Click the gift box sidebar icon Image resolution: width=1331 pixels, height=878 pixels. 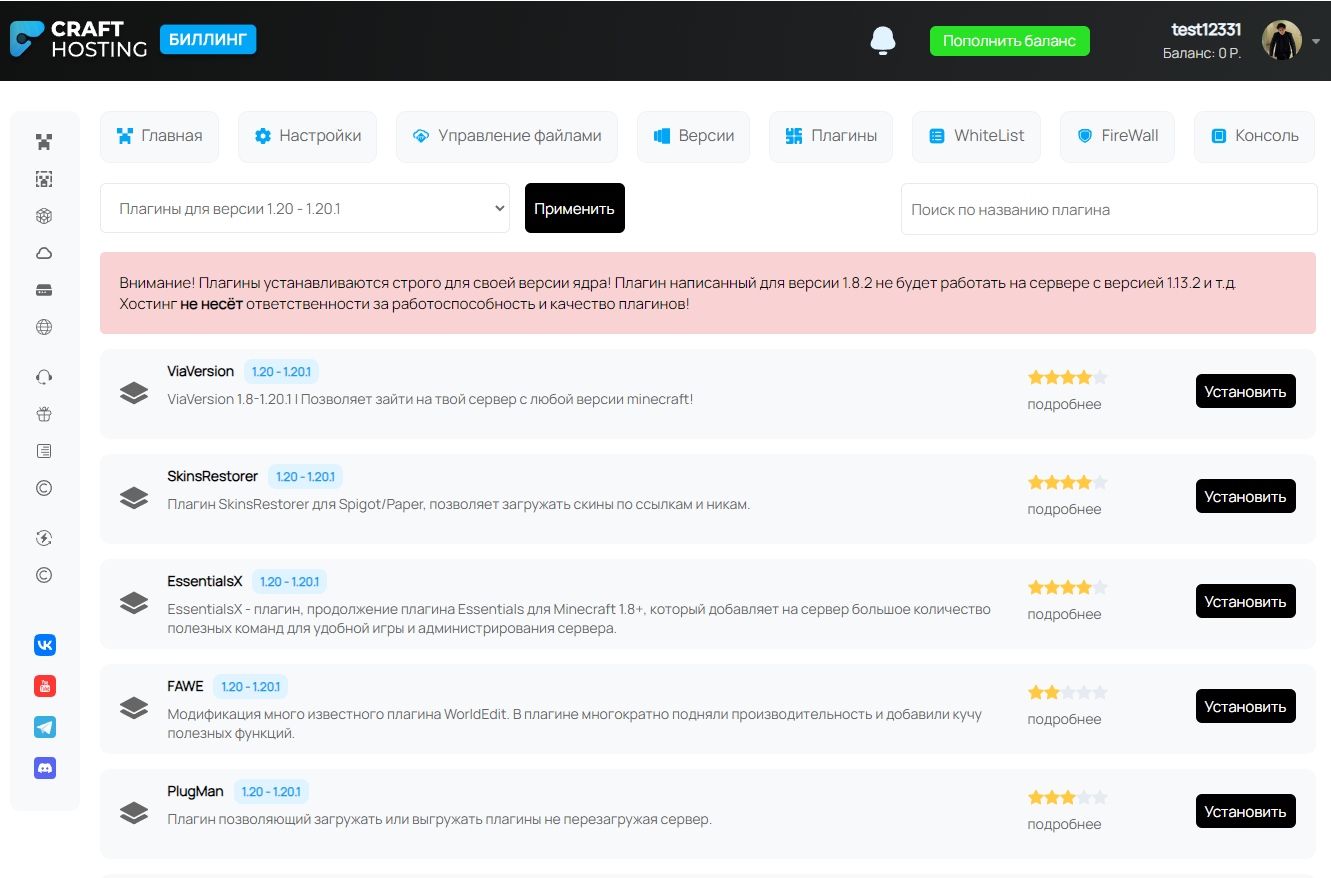tap(44, 414)
